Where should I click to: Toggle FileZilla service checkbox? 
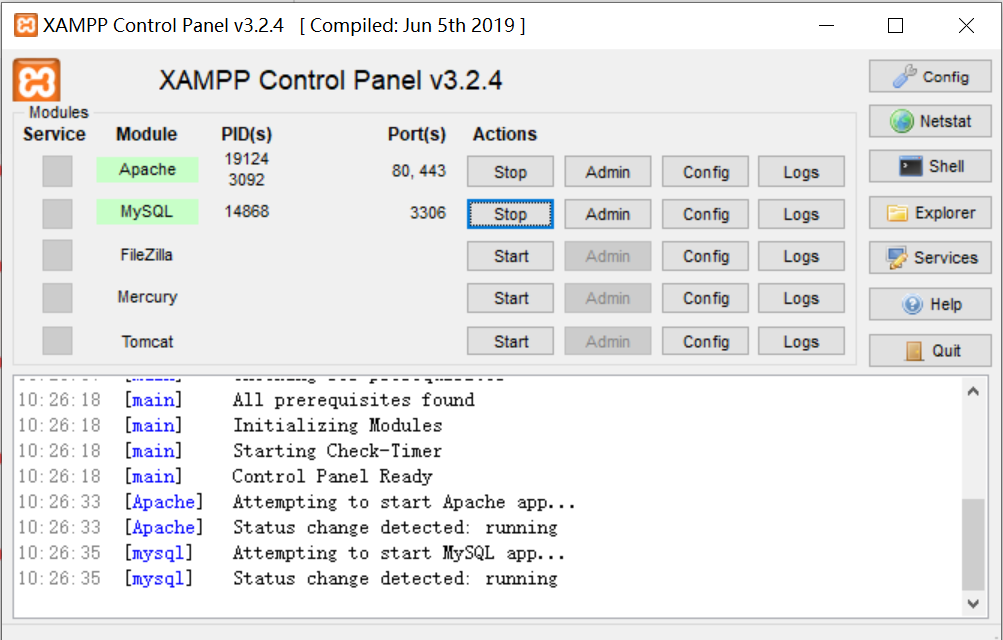click(58, 255)
